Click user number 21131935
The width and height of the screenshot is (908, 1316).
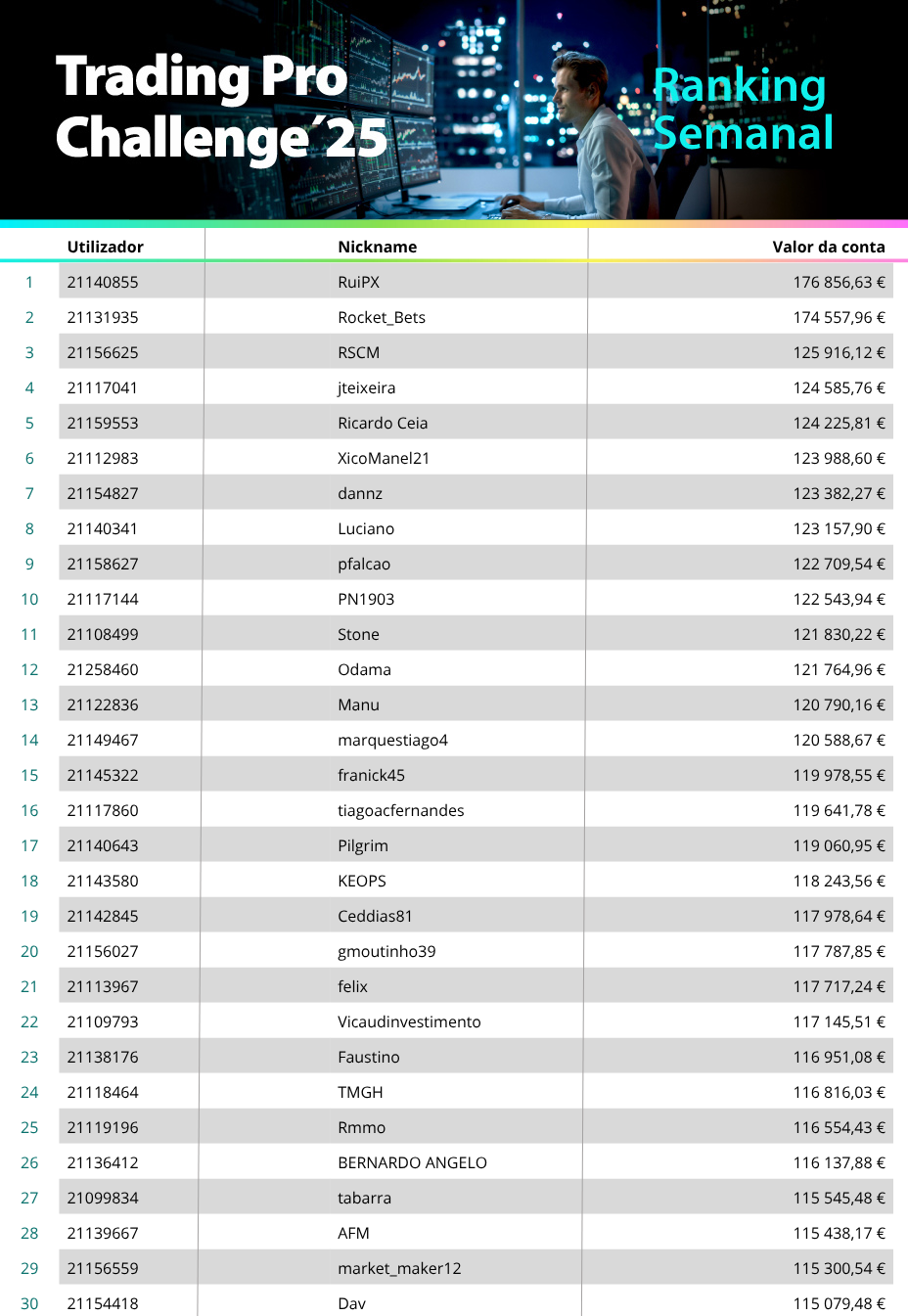click(103, 317)
